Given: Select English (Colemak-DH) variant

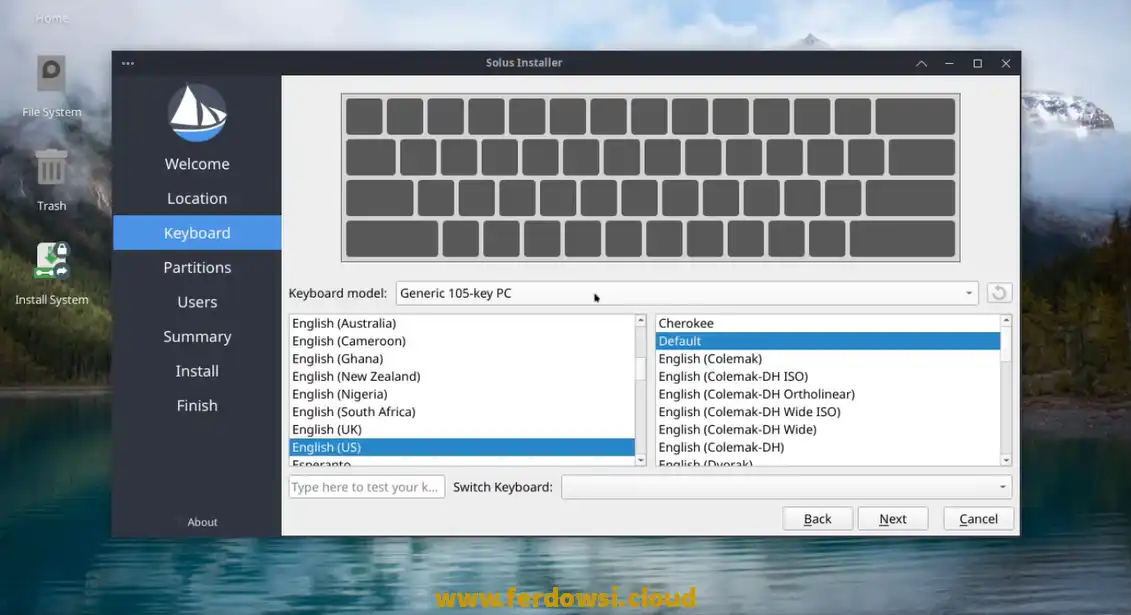Looking at the screenshot, I should (x=827, y=447).
